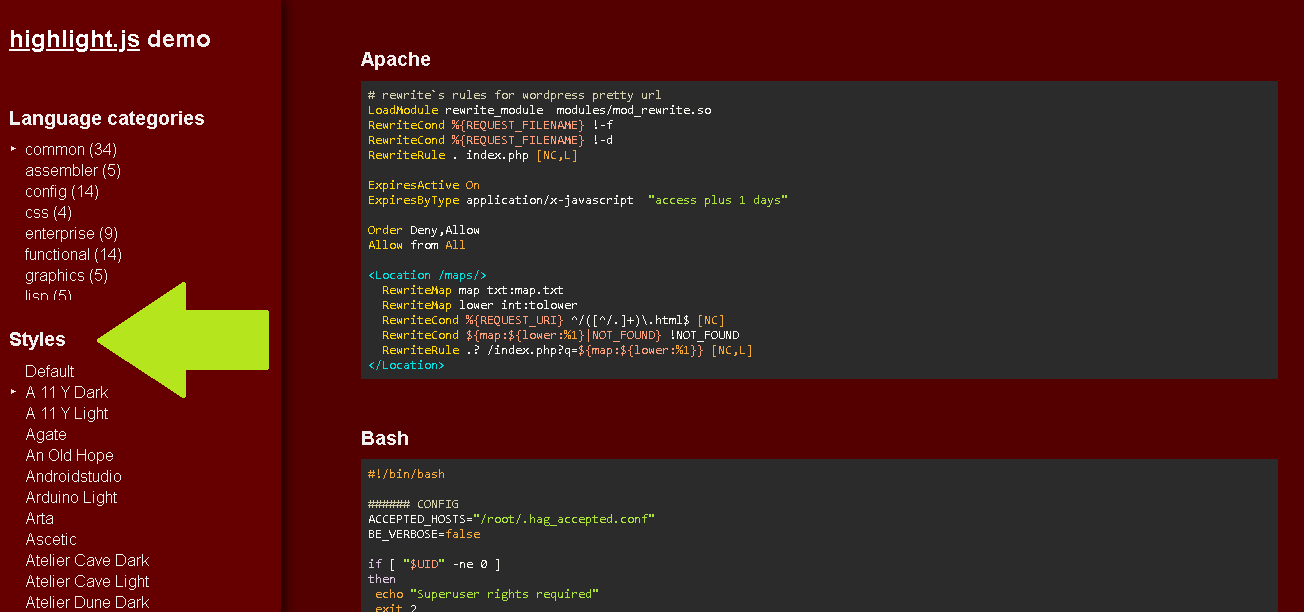
Task: Apply the A 11 Y Light style
Action: coord(67,413)
